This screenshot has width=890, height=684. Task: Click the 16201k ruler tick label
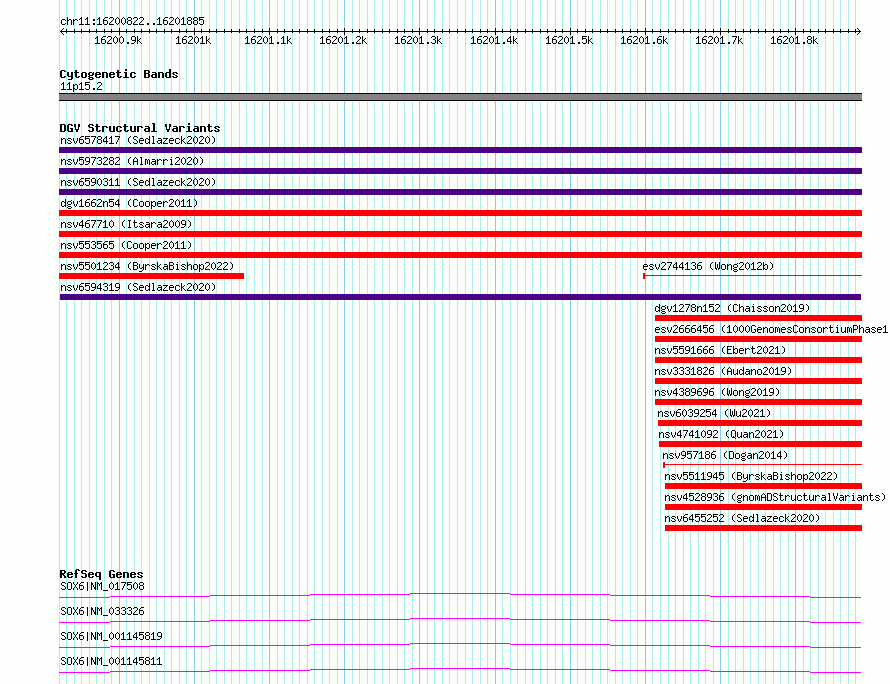[x=193, y=40]
